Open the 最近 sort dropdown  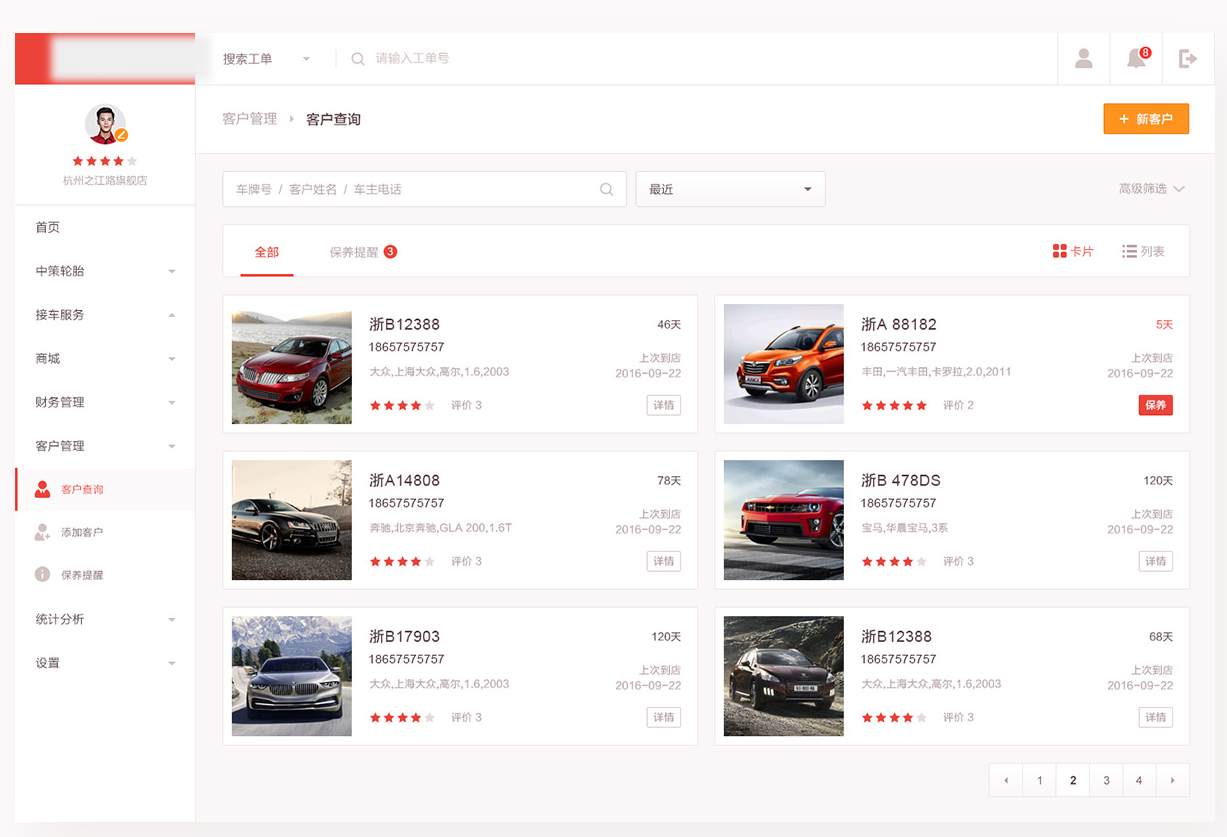pyautogui.click(x=730, y=189)
